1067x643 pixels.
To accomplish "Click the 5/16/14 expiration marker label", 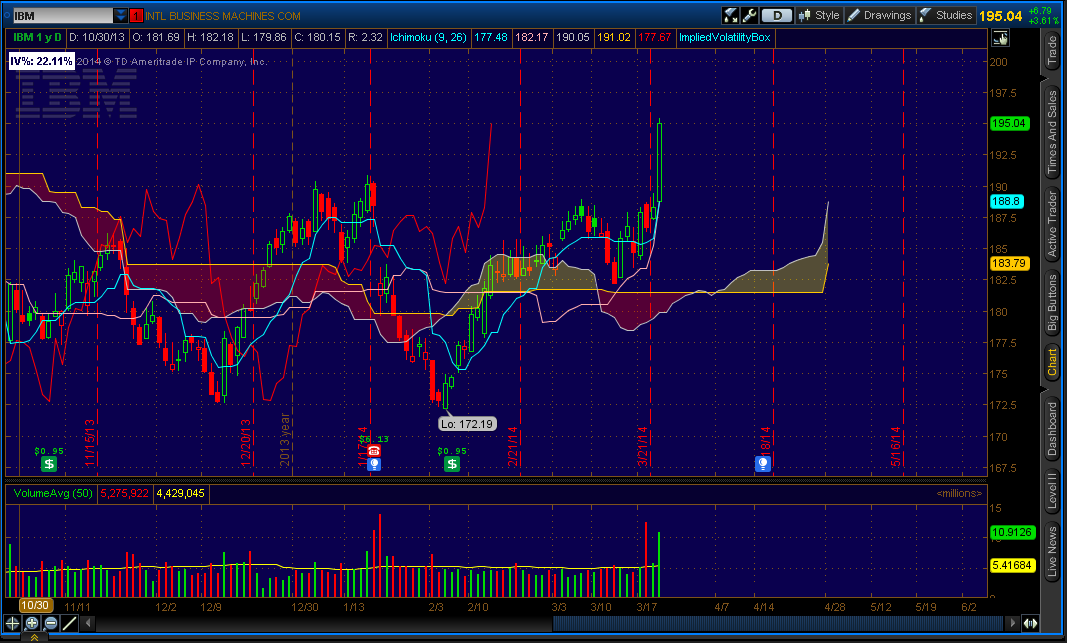I will pos(896,447).
